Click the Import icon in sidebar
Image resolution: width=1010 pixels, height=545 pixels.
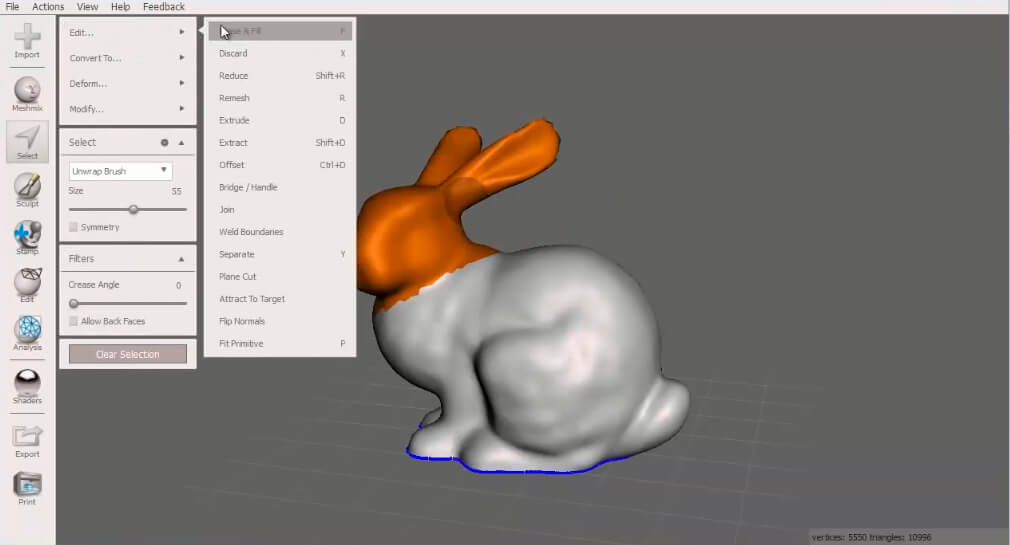[27, 41]
